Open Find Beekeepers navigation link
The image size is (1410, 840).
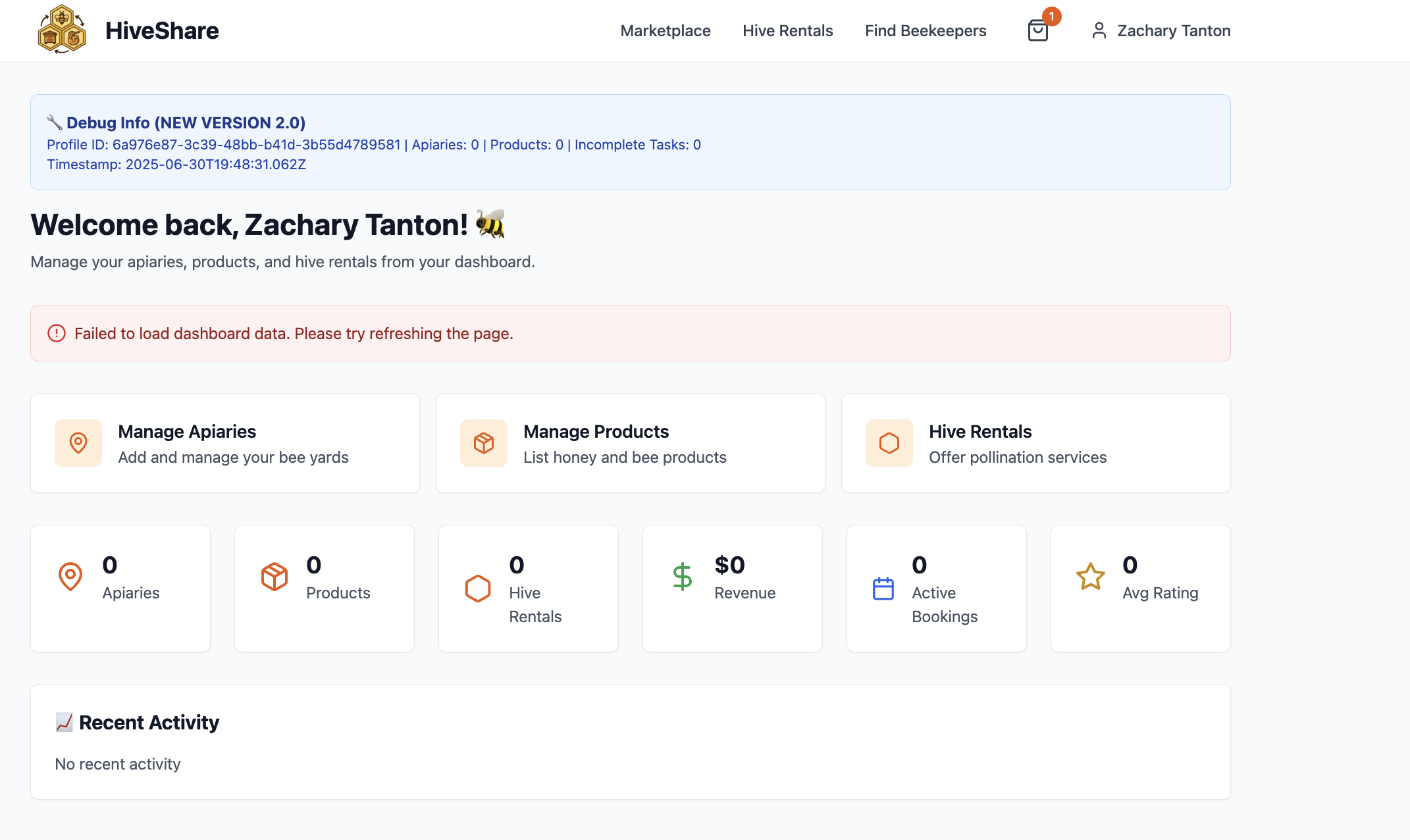point(926,31)
